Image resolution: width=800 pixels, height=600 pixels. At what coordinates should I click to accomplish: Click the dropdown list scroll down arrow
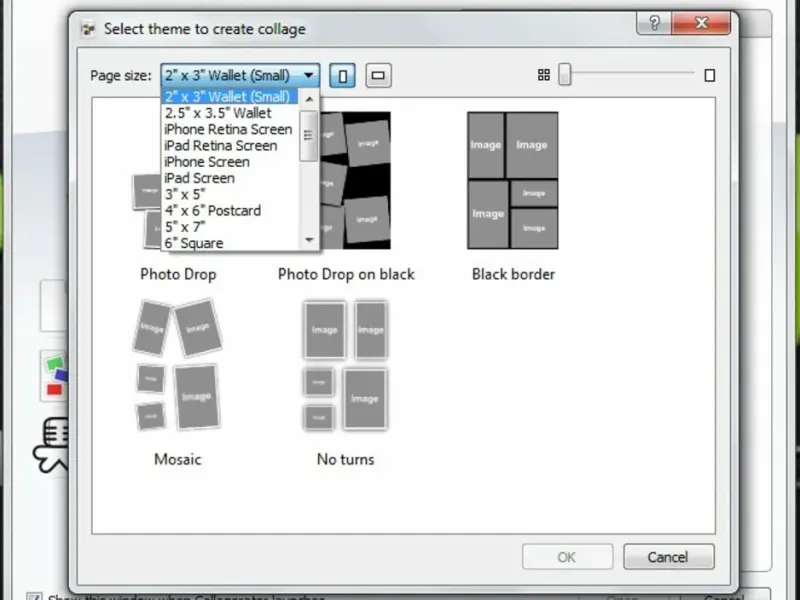(309, 240)
